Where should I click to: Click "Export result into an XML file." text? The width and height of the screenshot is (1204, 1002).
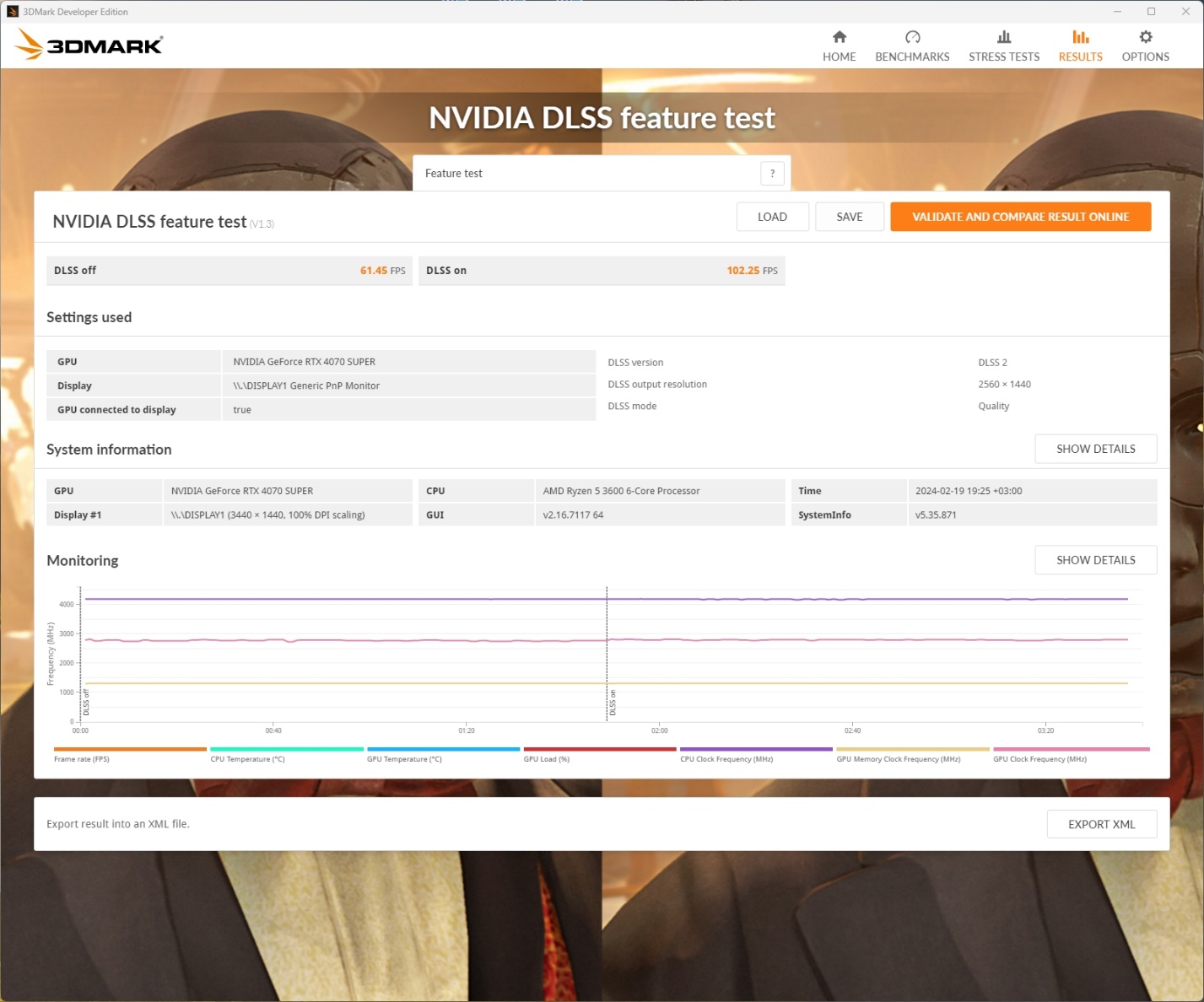(118, 824)
